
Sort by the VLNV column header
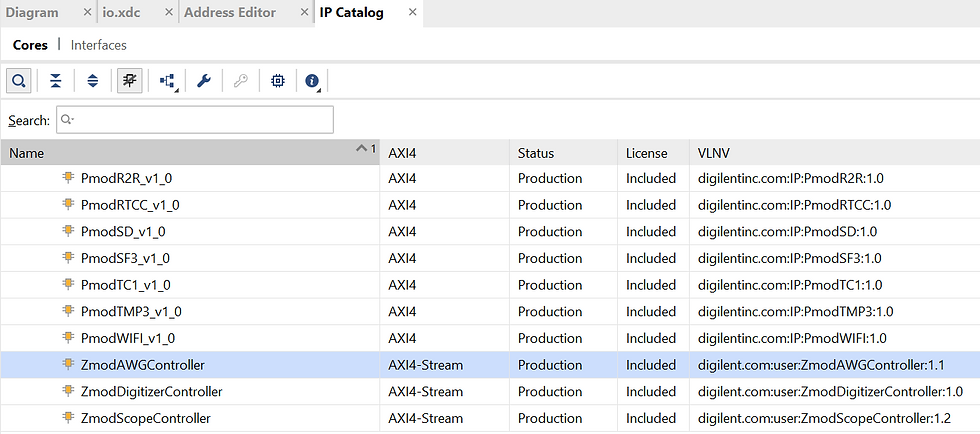tap(834, 153)
